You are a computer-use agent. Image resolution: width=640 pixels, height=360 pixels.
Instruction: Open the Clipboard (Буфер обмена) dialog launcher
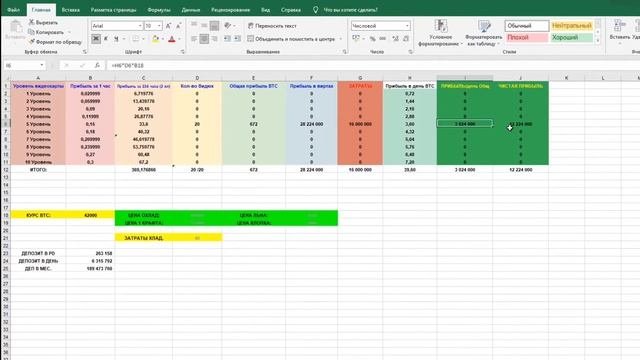tap(84, 52)
